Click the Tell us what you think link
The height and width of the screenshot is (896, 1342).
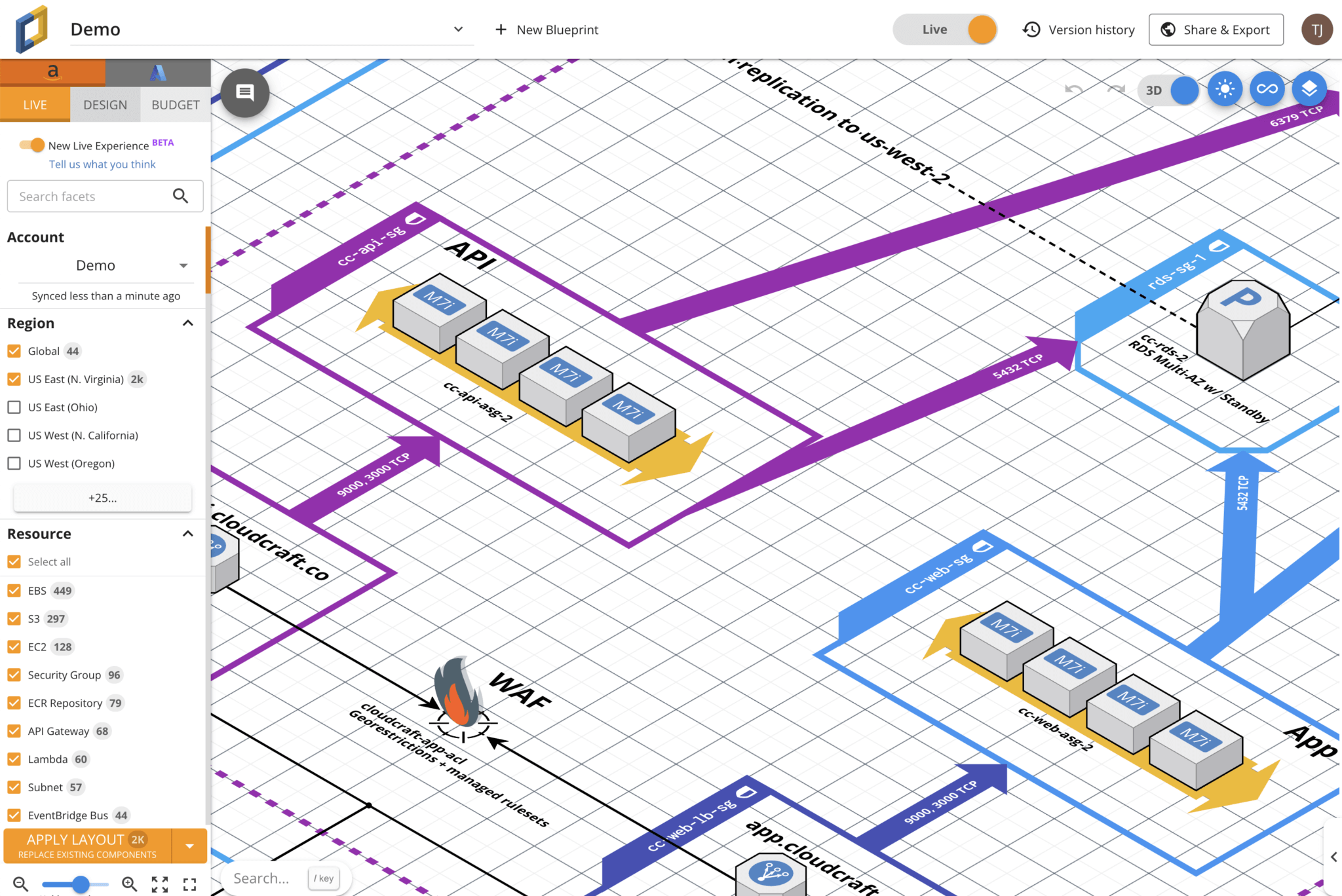102,164
